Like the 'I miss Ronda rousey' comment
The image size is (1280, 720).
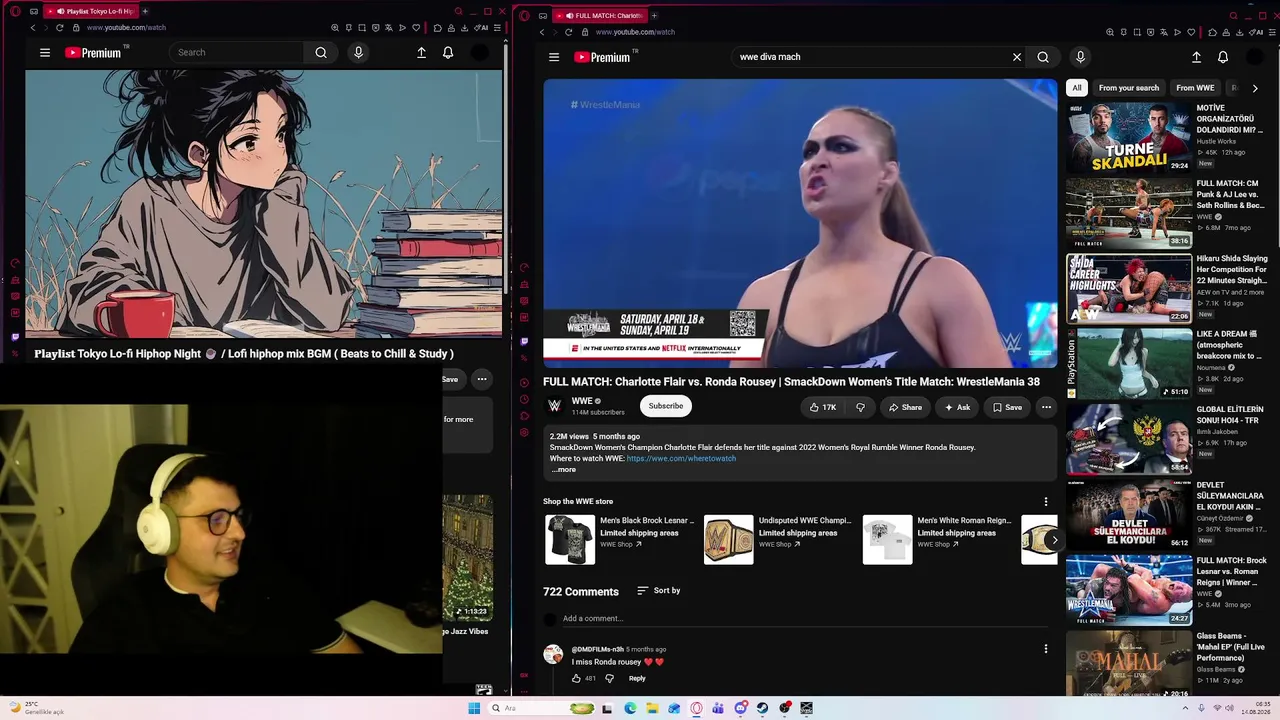pyautogui.click(x=576, y=678)
